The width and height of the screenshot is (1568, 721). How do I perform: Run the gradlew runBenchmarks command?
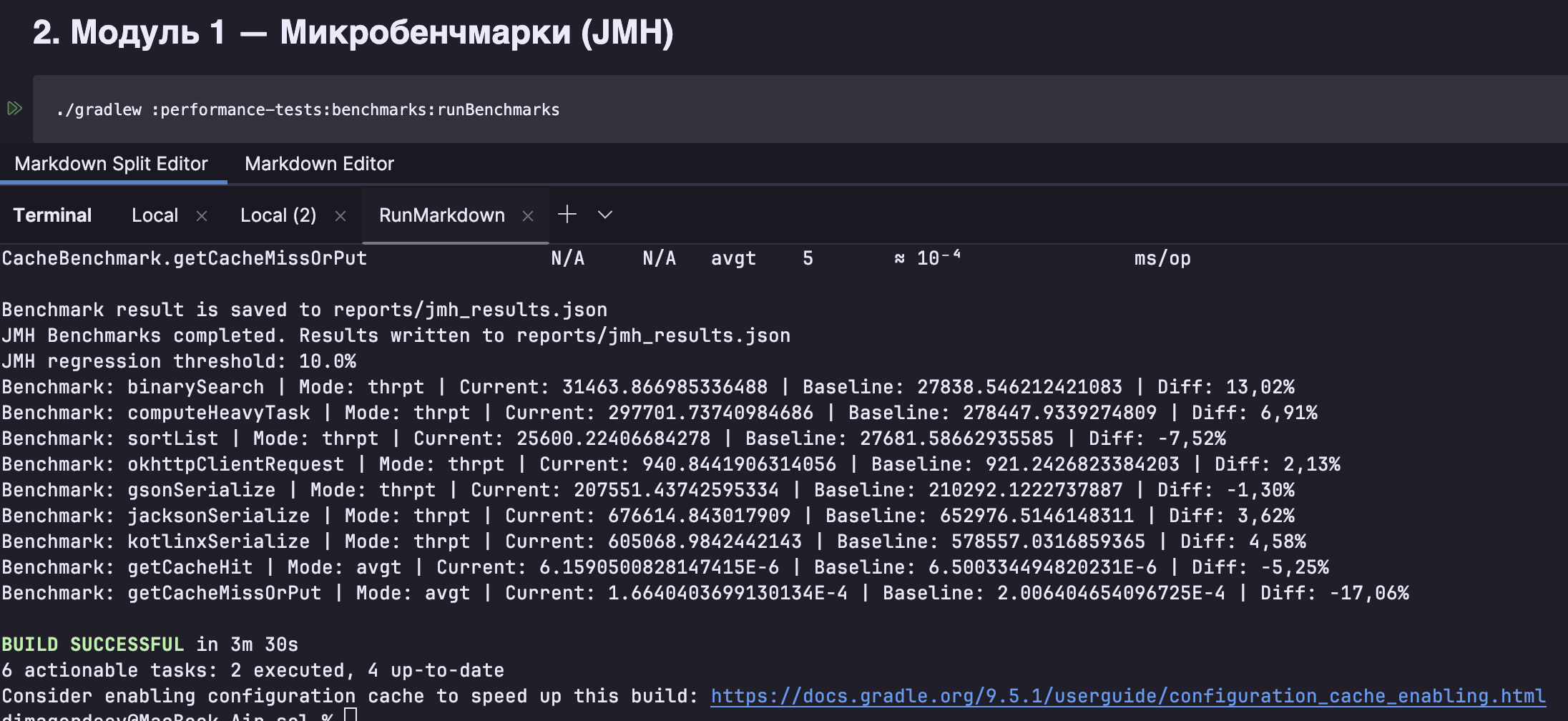pos(14,109)
